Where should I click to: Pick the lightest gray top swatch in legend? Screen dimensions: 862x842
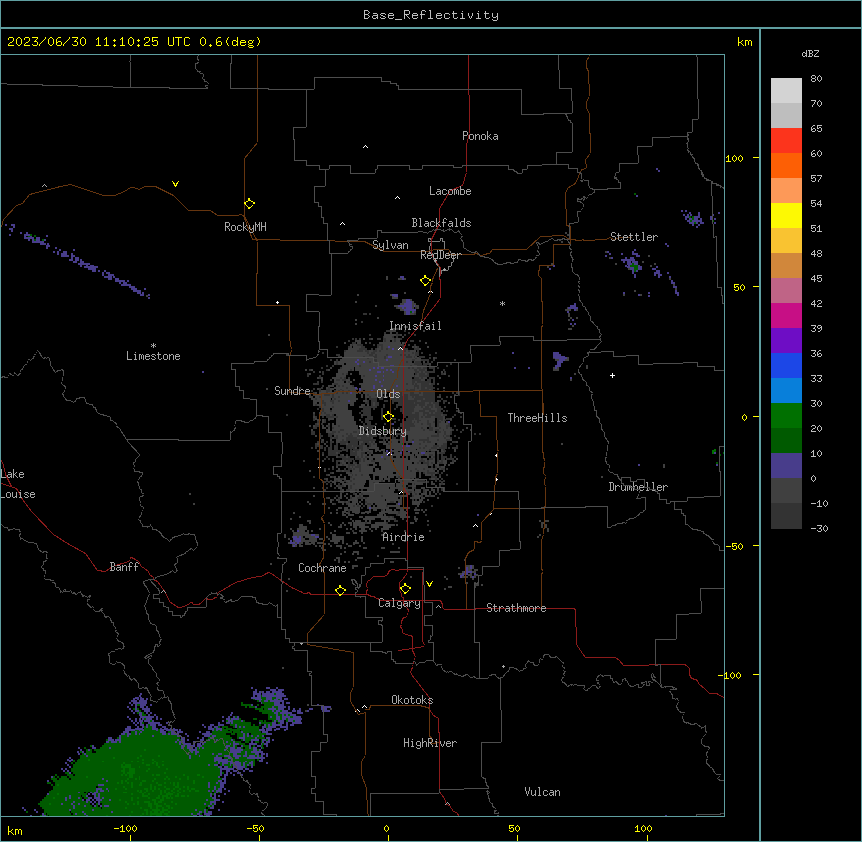[x=786, y=91]
